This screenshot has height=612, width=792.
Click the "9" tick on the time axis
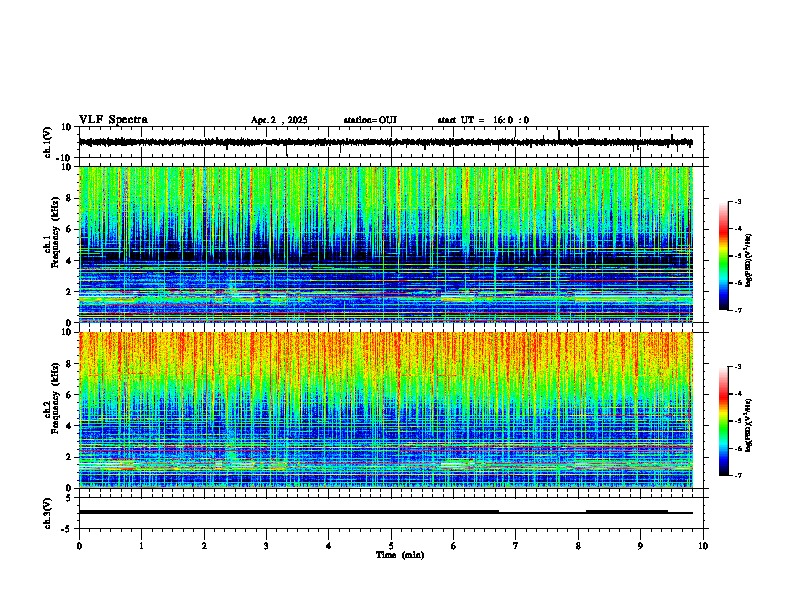640,546
